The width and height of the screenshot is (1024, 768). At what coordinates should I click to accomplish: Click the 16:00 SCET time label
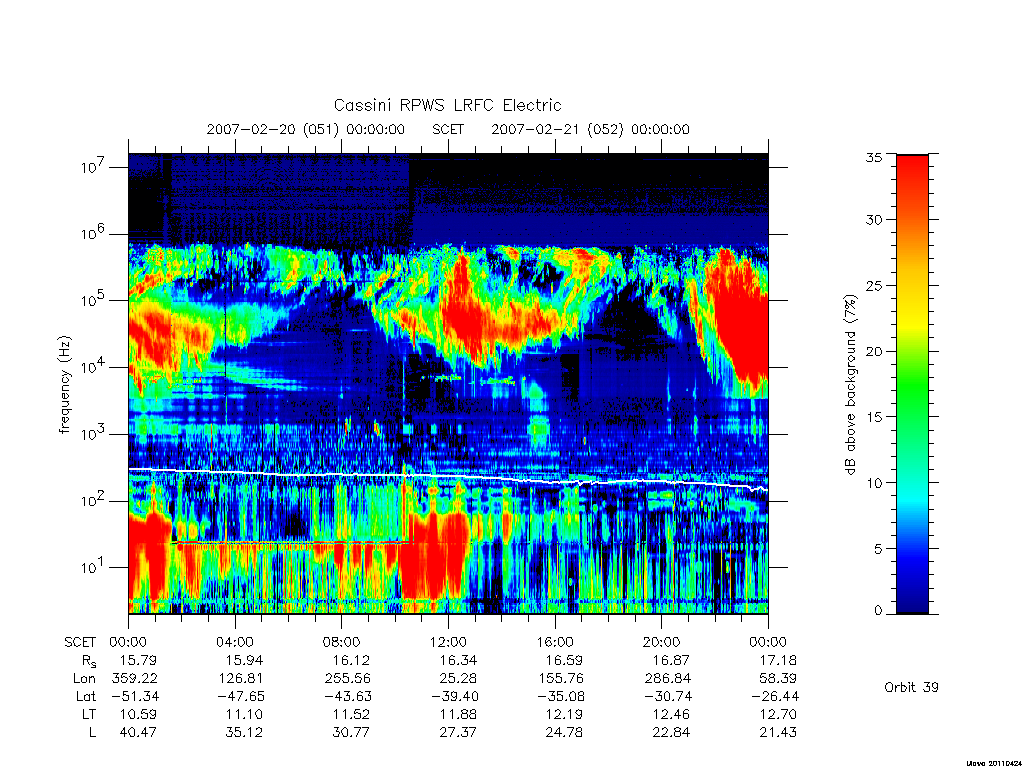coord(554,642)
